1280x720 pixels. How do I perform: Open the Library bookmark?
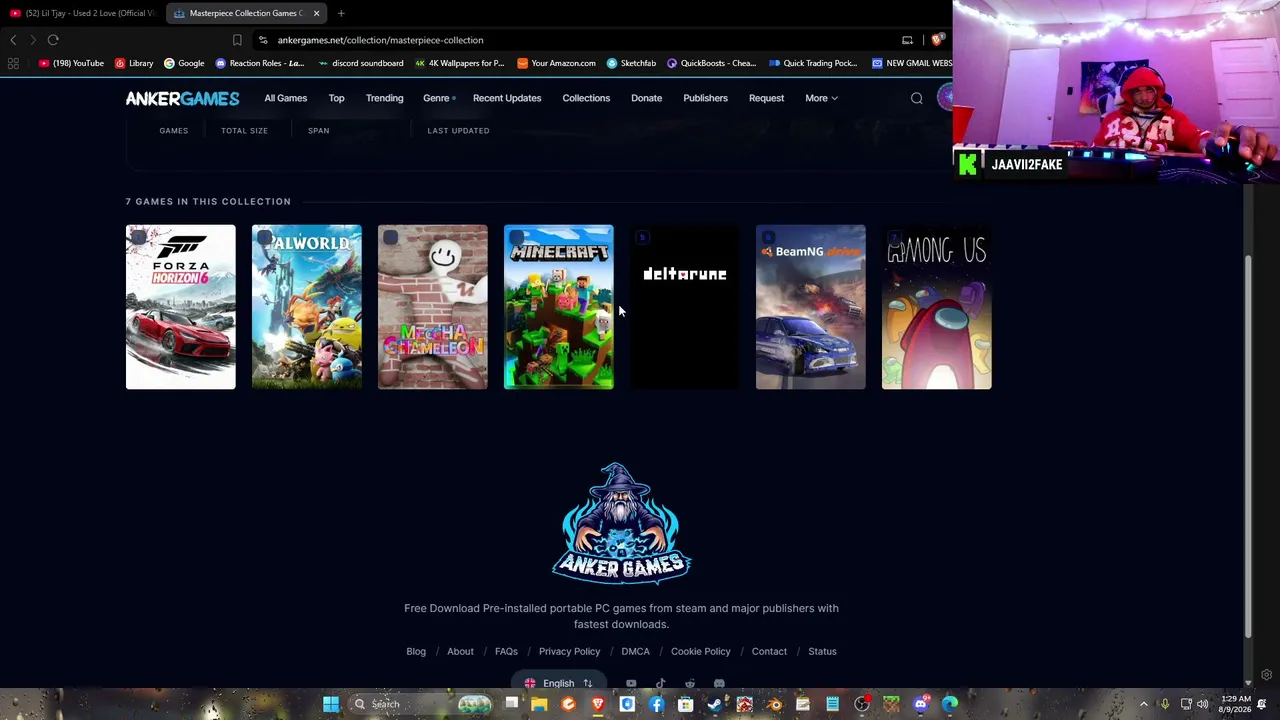134,63
